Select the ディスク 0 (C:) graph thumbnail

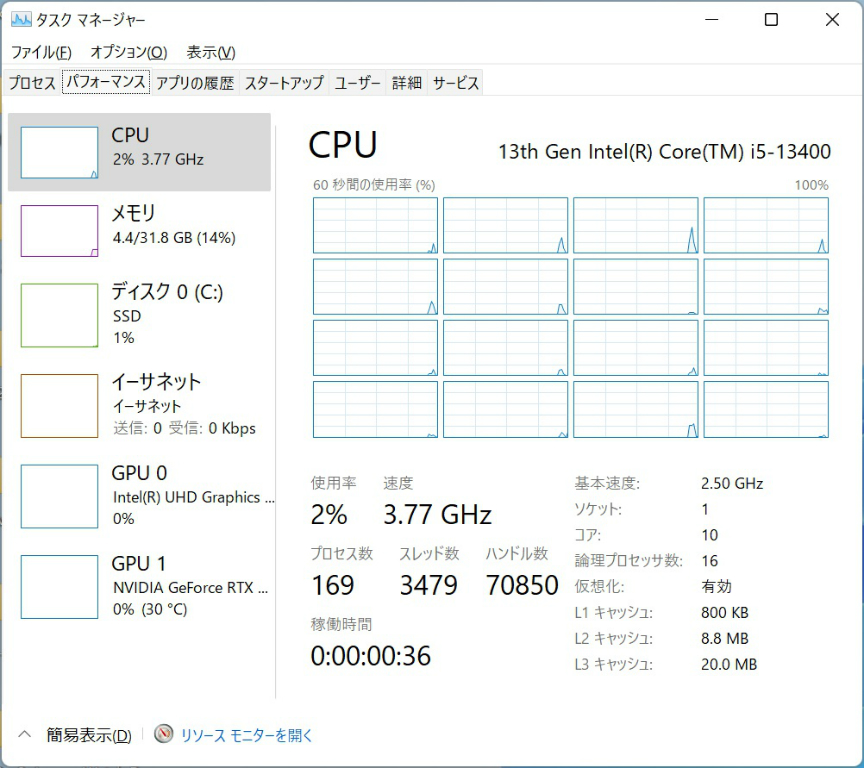point(60,315)
